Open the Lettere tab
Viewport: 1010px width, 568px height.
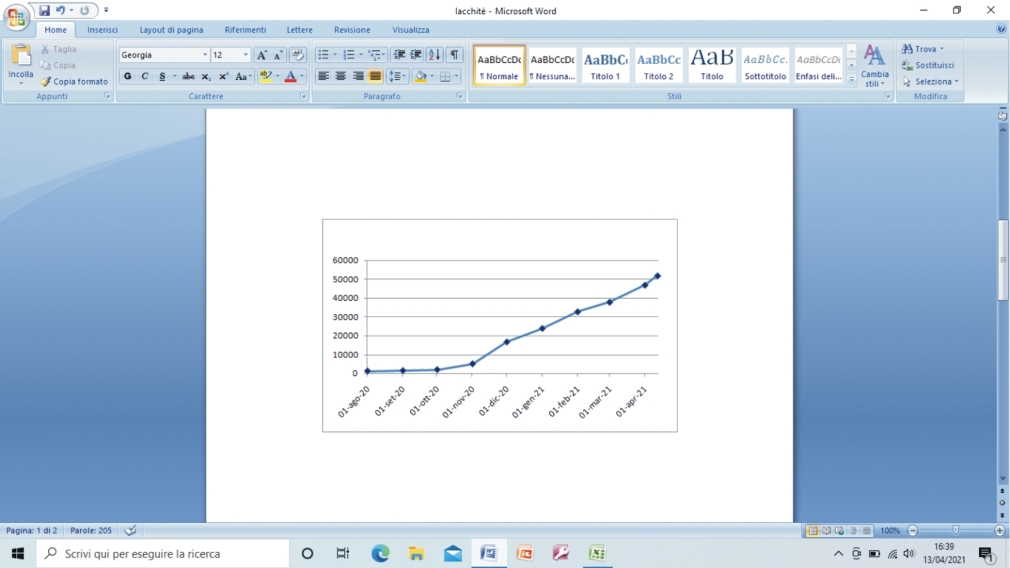(x=300, y=30)
